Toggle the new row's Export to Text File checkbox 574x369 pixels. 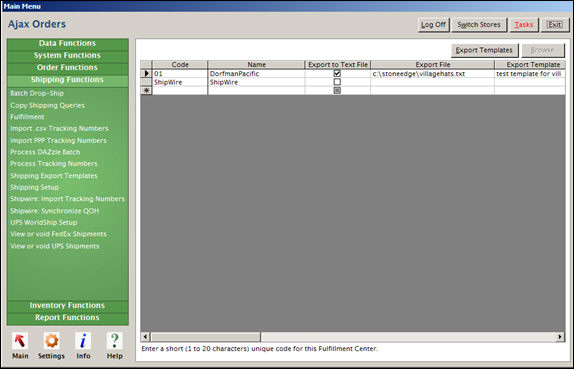point(337,90)
